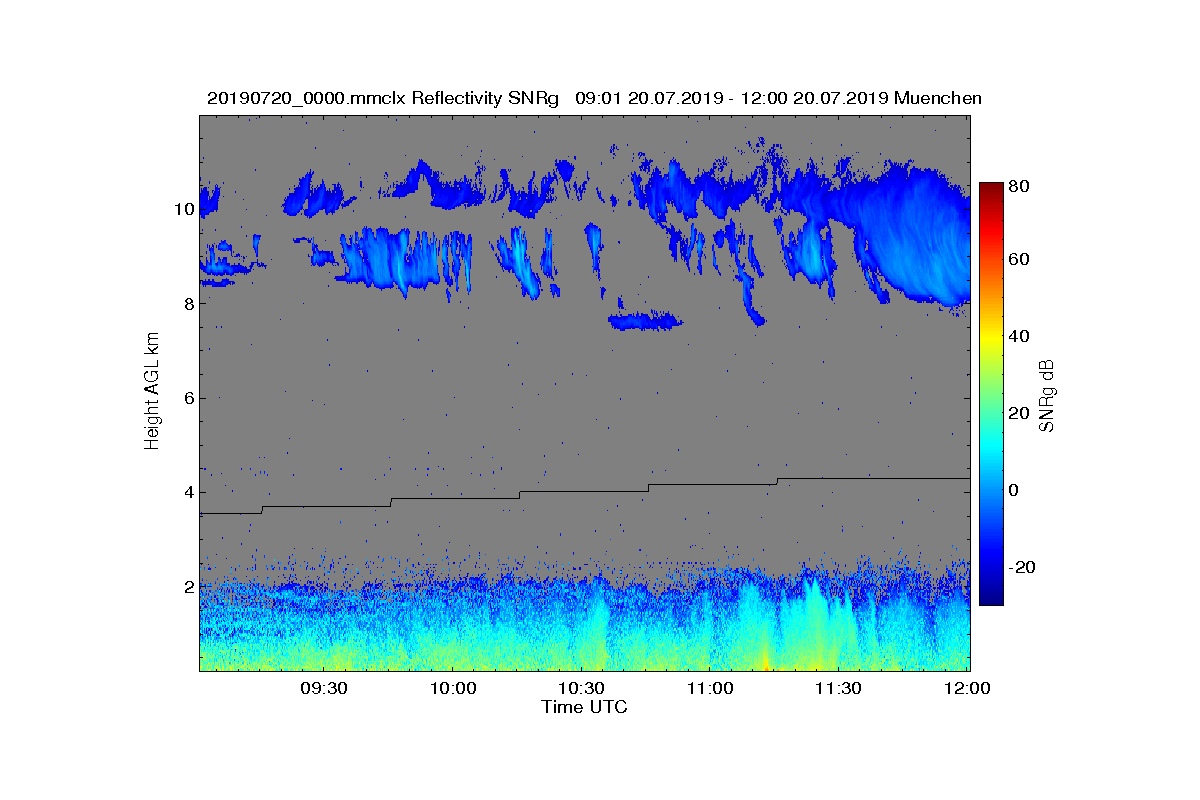Click the 10:30 time axis label
1200x800 pixels.
click(581, 688)
